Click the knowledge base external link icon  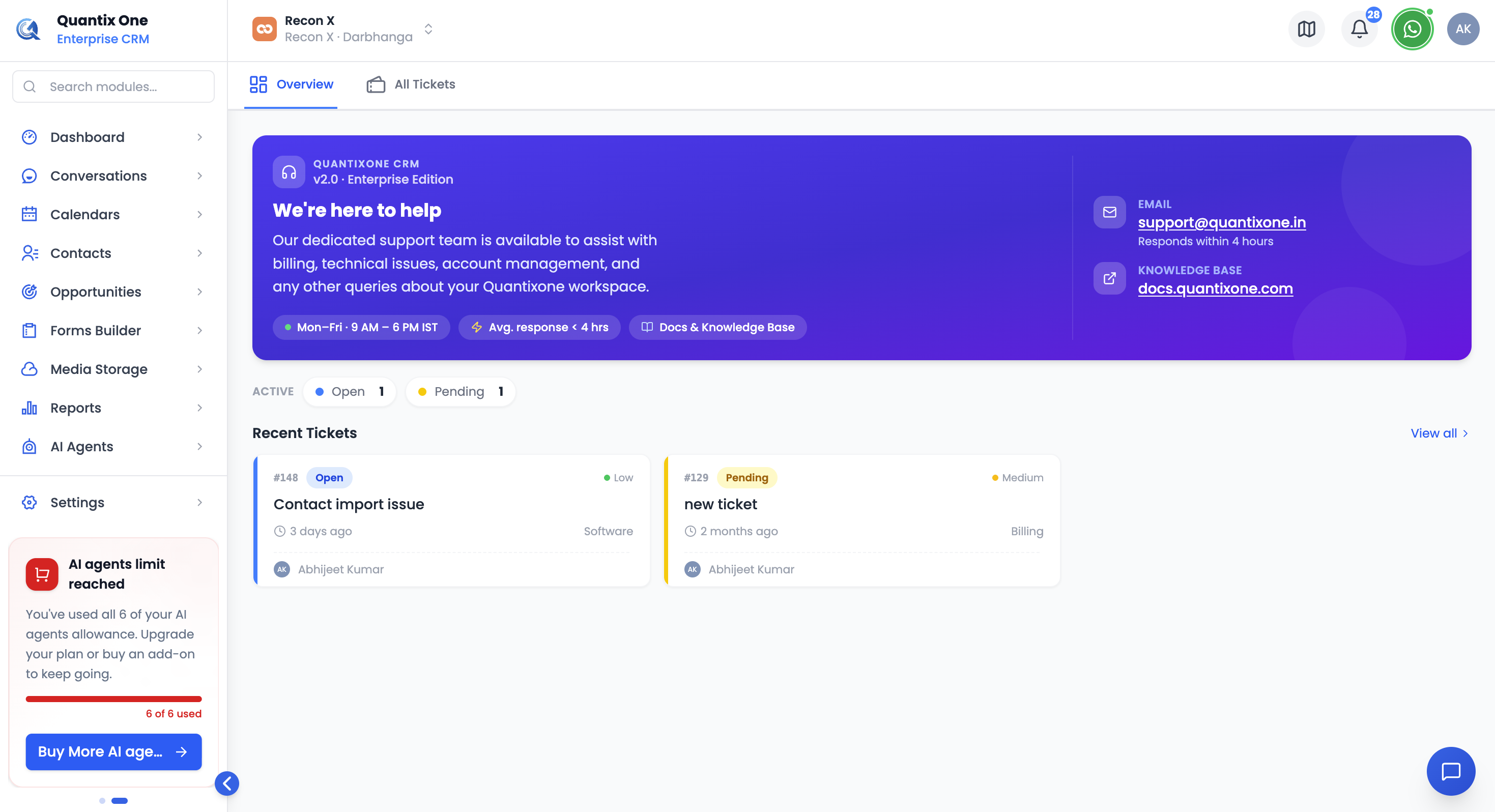pos(1110,279)
